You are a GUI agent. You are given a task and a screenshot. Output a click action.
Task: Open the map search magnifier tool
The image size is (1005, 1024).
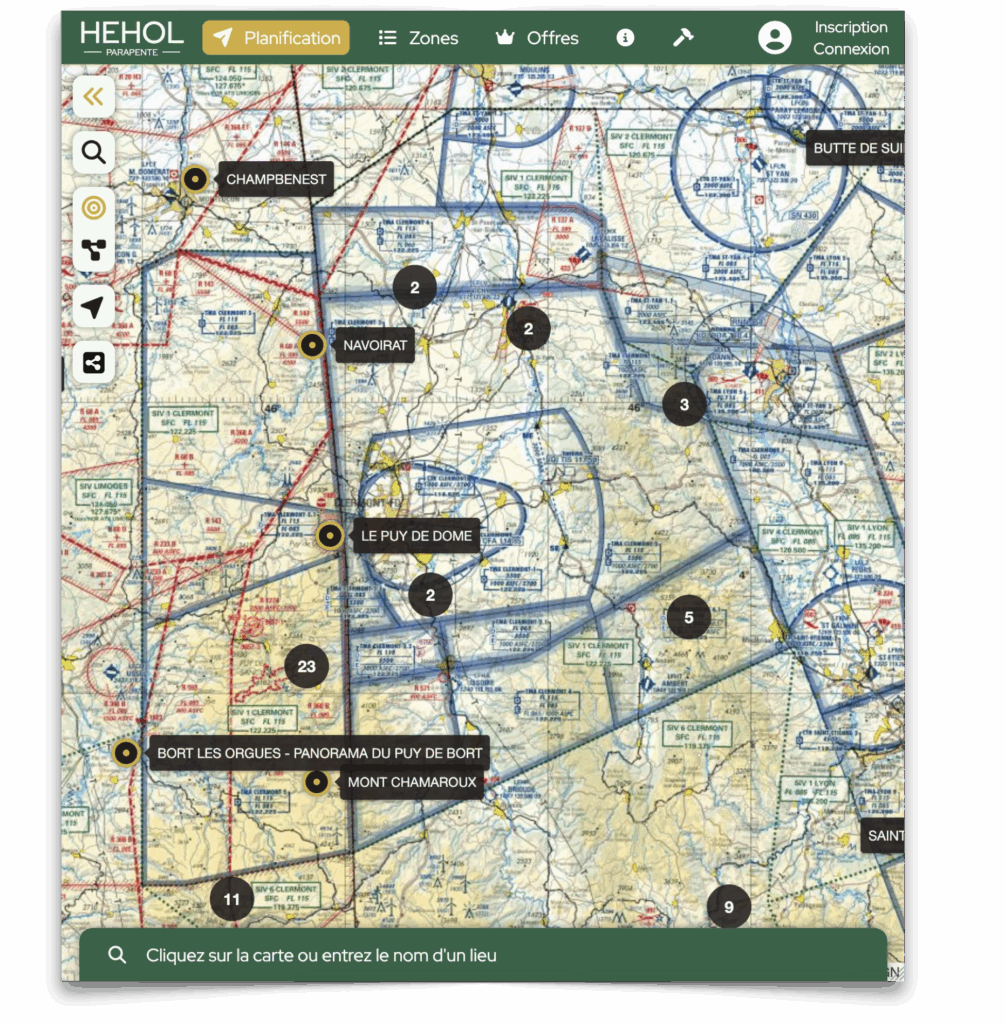coord(94,152)
